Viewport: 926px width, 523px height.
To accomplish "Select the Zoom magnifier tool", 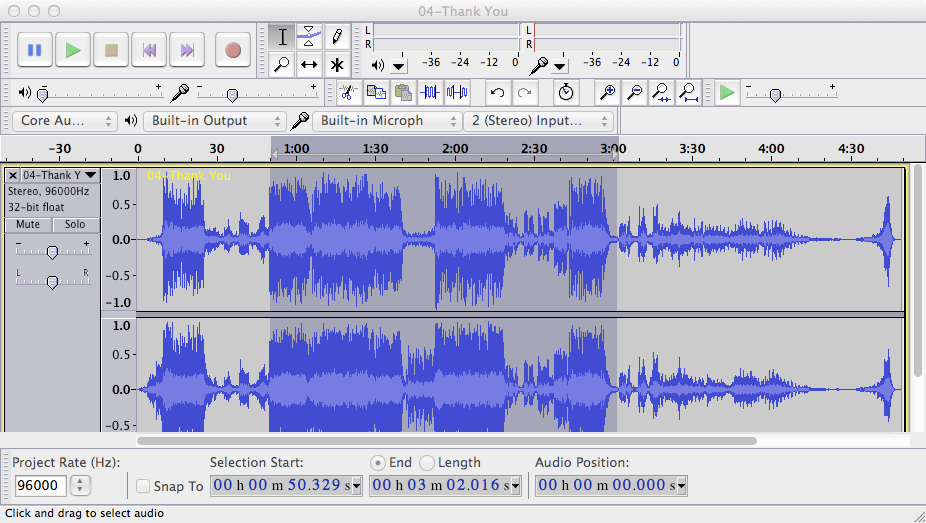I will click(x=282, y=64).
